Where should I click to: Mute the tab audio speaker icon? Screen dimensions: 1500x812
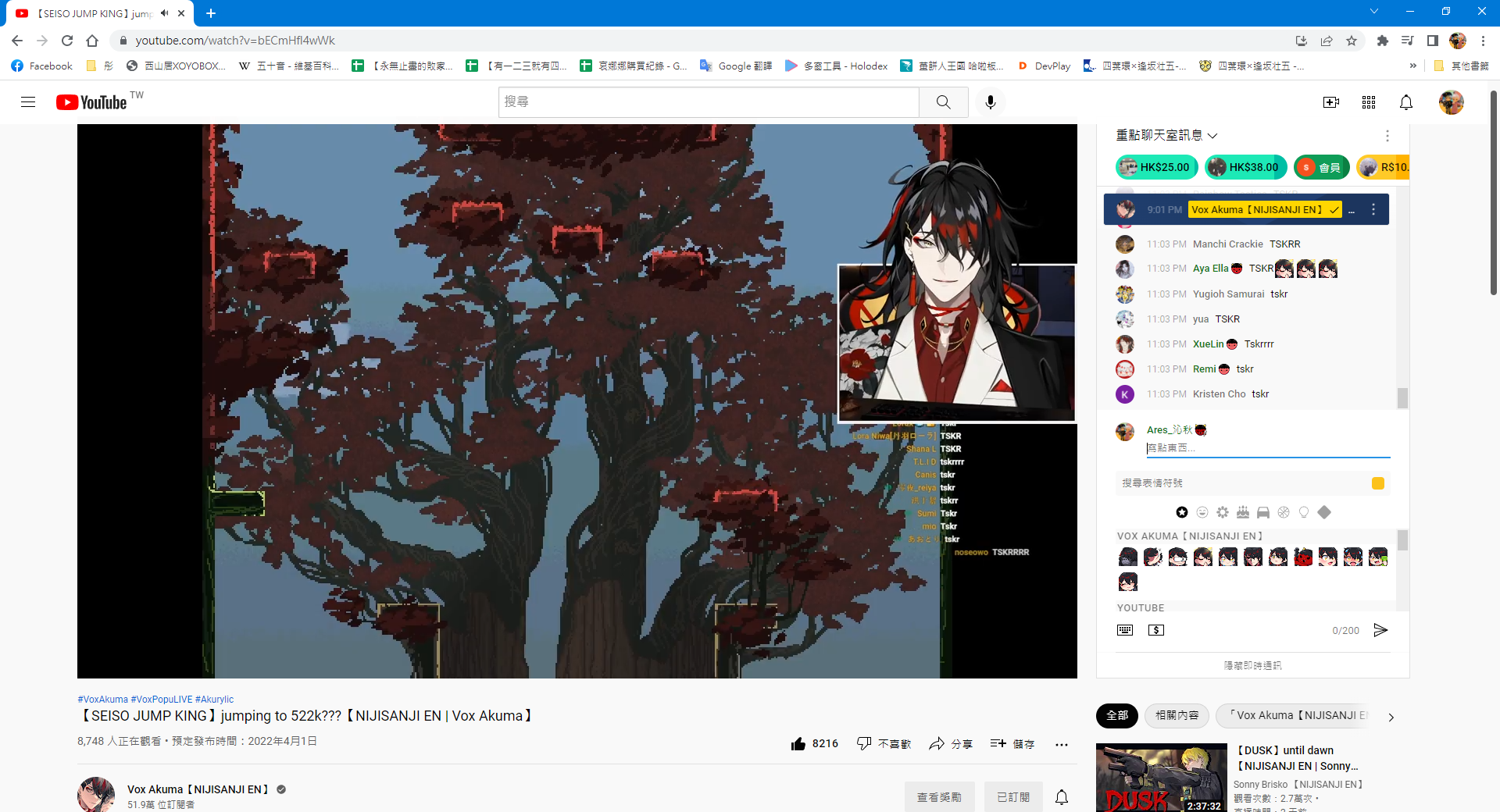click(165, 13)
